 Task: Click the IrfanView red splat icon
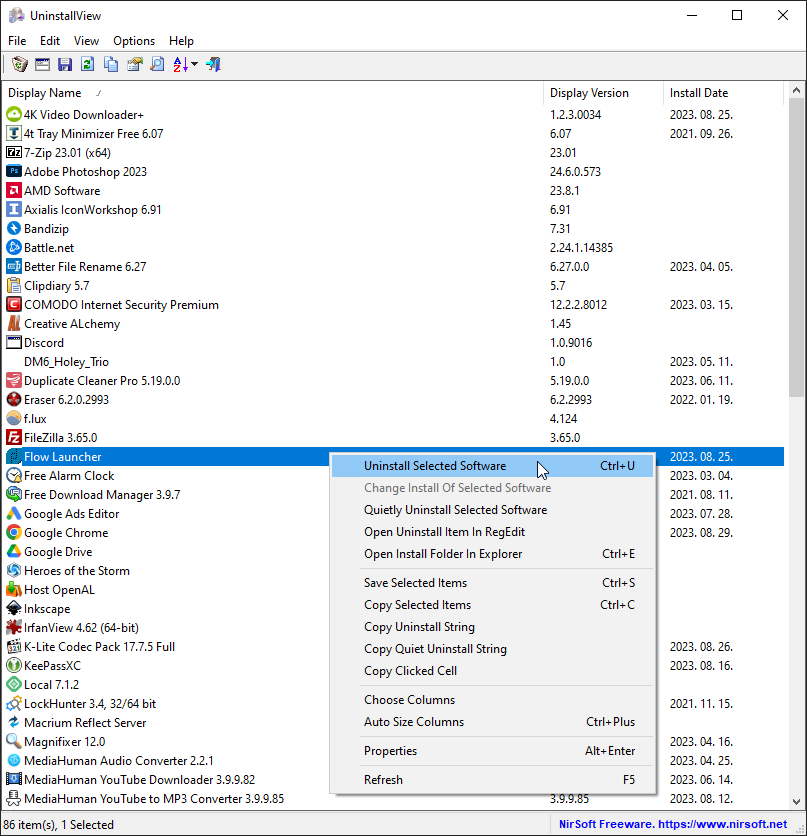click(x=14, y=628)
